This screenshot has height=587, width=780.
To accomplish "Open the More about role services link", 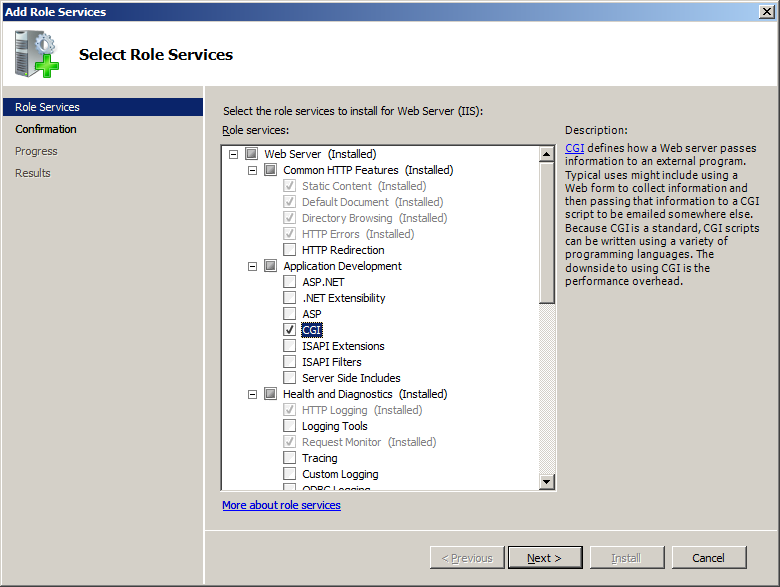I will [281, 505].
